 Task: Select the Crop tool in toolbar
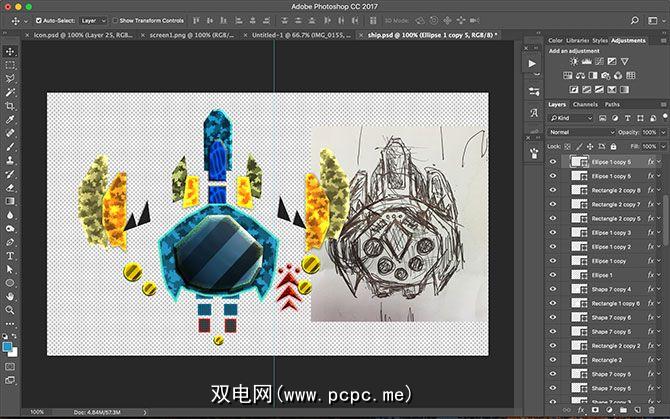10,105
